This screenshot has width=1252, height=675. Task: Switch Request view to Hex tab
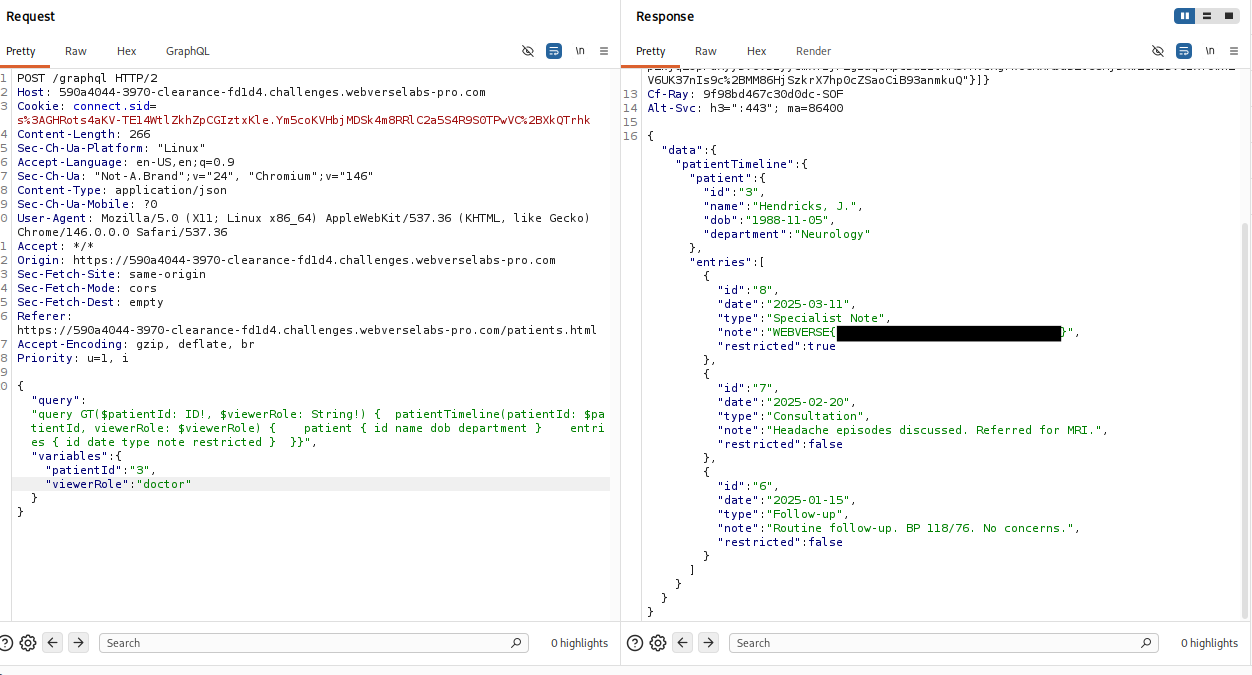pos(126,51)
